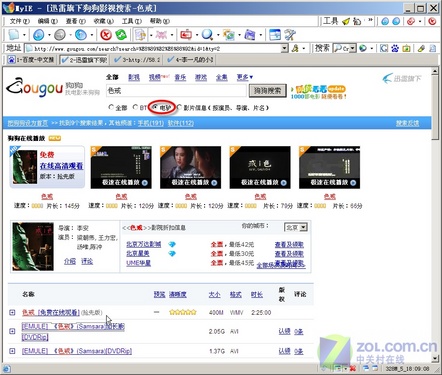442x375 pixels.
Task: Open the 文件 menu
Action: pyautogui.click(x=20, y=21)
